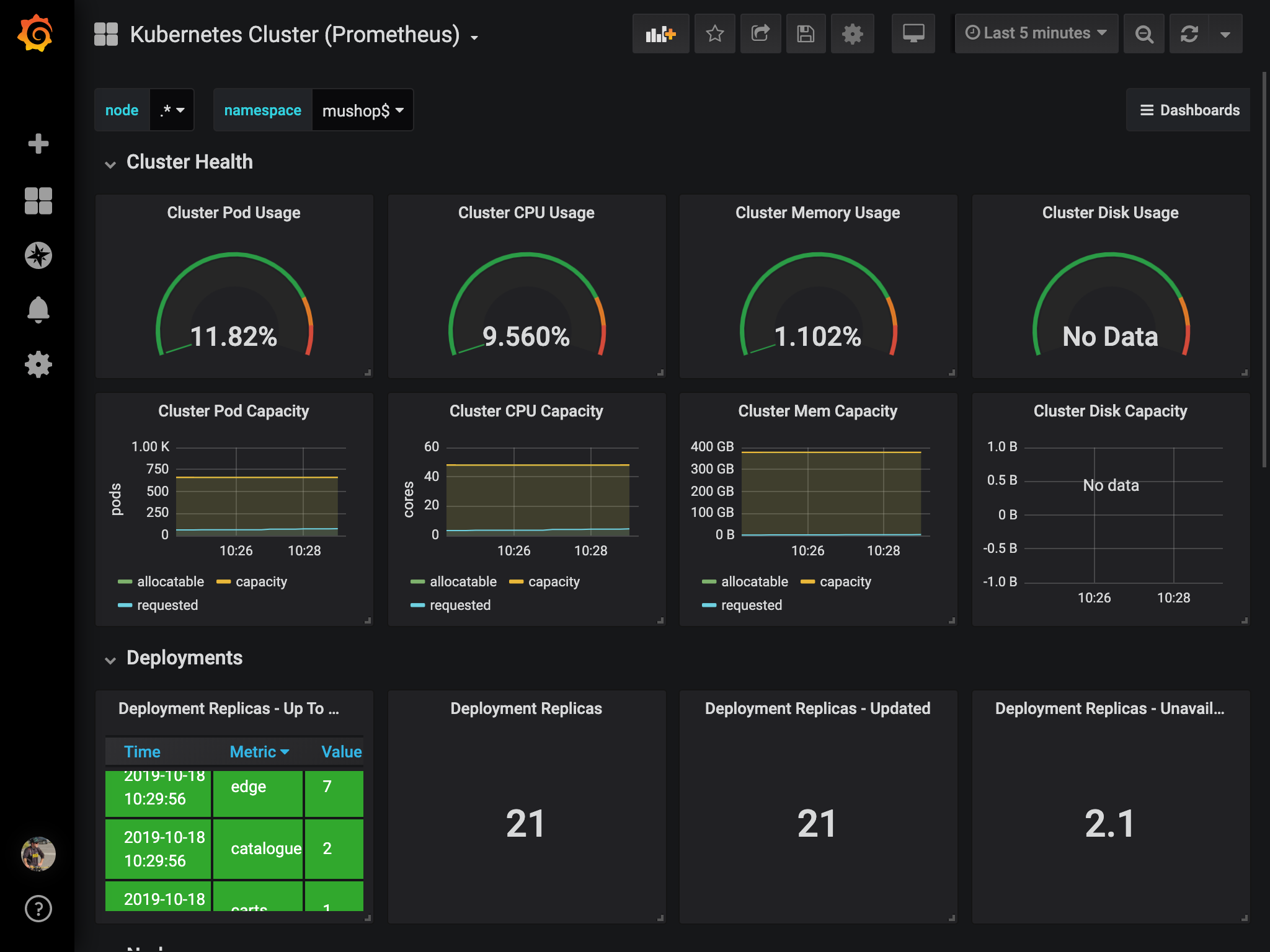The height and width of the screenshot is (952, 1270).
Task: Toggle requested series in Mem Capacity legend
Action: tap(751, 605)
